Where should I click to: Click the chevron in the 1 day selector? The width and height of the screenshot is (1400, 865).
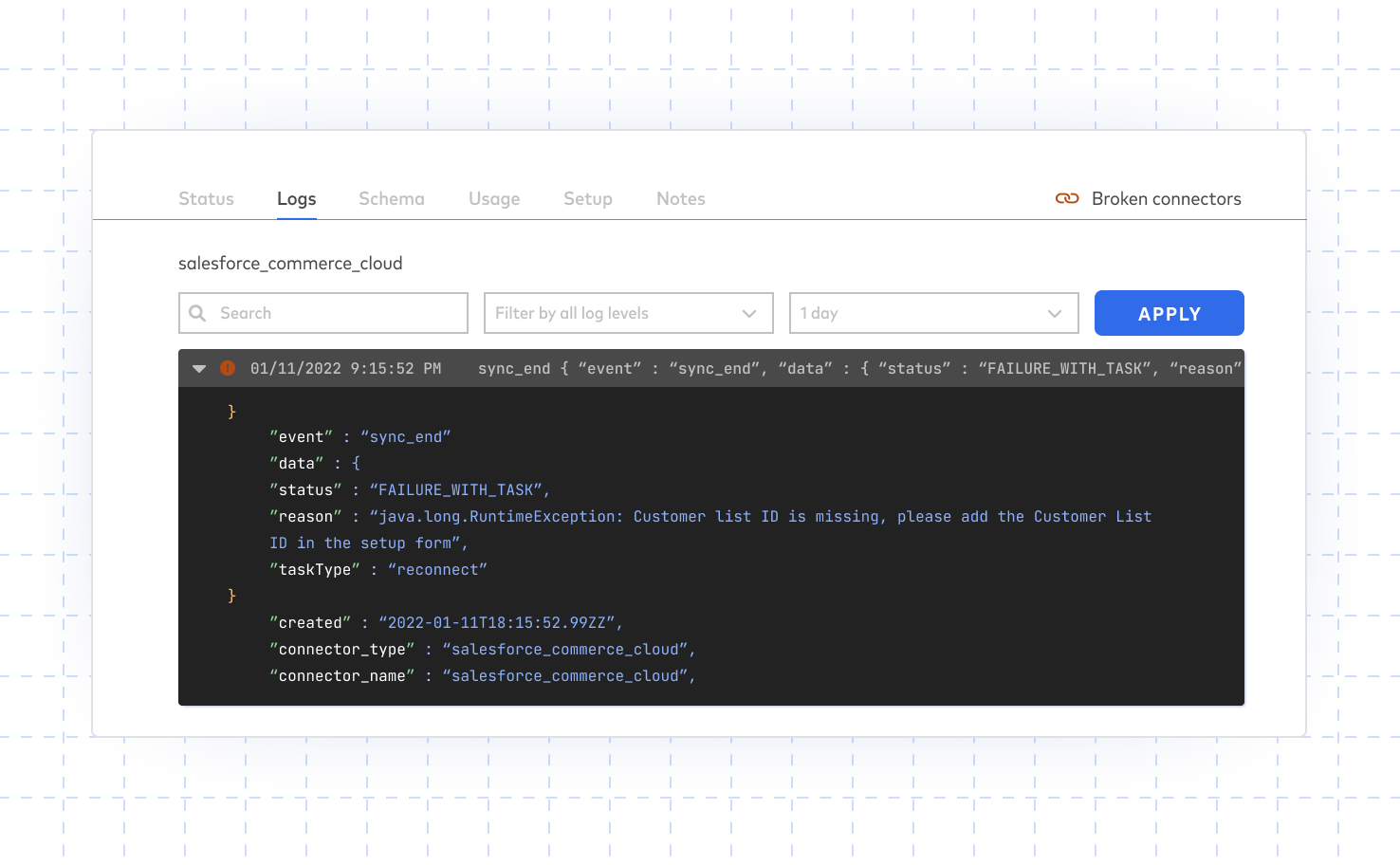click(1054, 314)
